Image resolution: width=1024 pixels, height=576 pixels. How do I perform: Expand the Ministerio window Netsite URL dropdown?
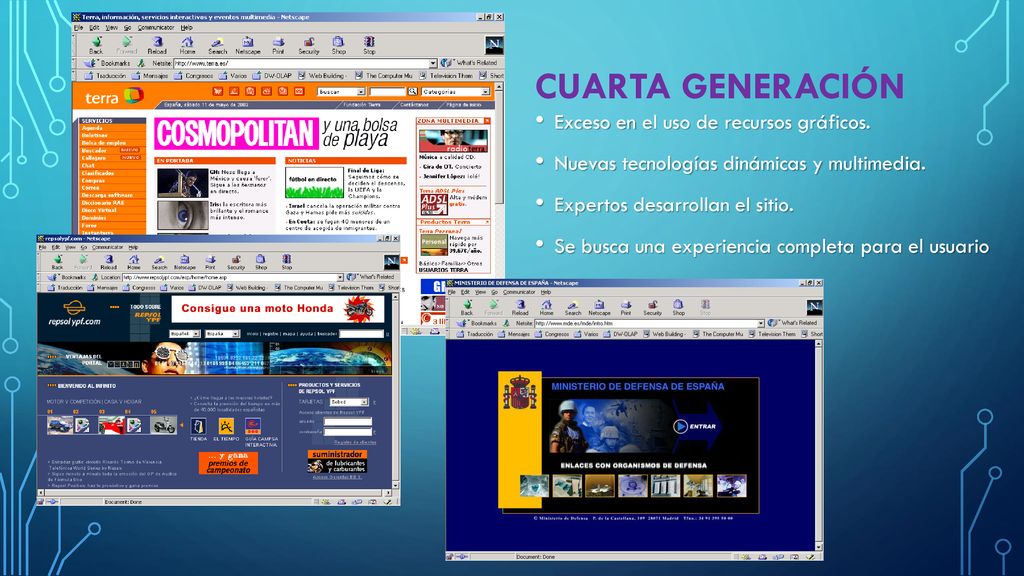(761, 323)
